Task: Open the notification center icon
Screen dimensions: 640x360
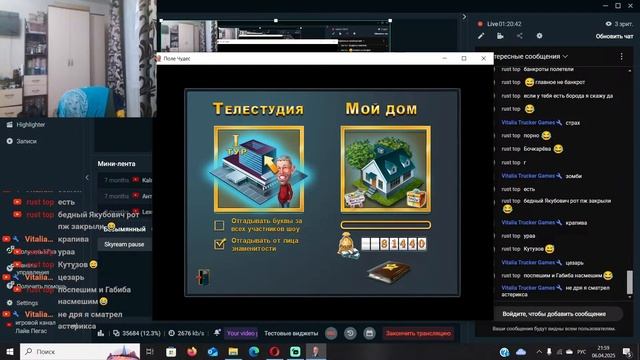Action: pos(627,351)
